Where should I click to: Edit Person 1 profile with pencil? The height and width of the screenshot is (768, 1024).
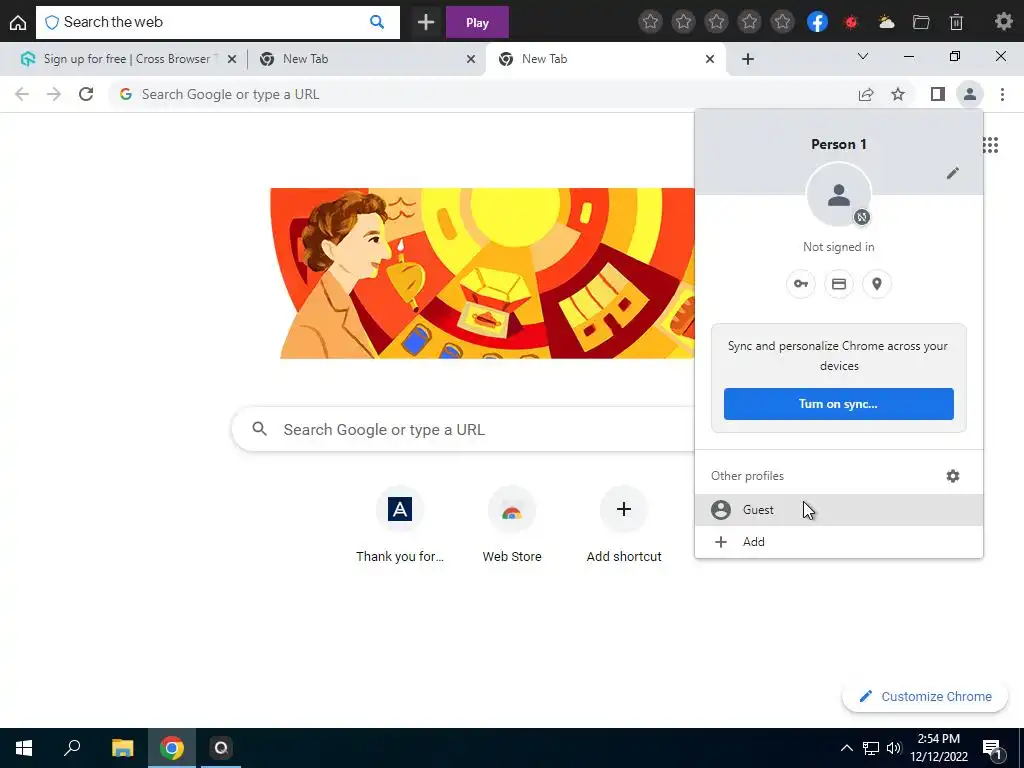pyautogui.click(x=953, y=173)
